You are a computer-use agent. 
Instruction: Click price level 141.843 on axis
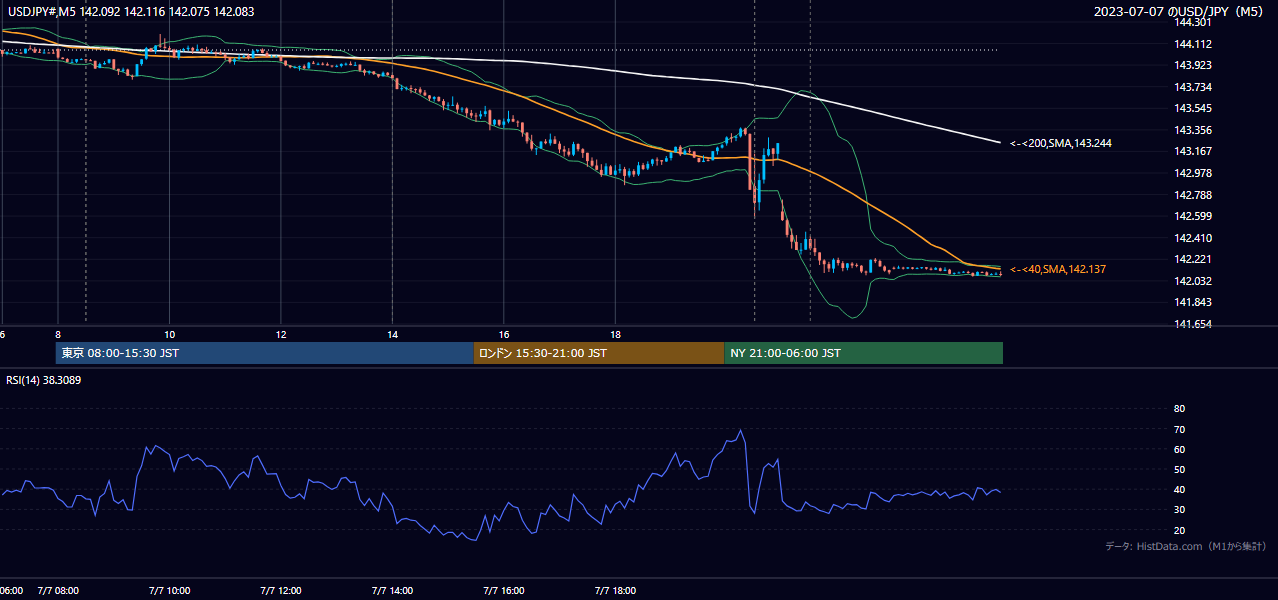click(x=1192, y=303)
